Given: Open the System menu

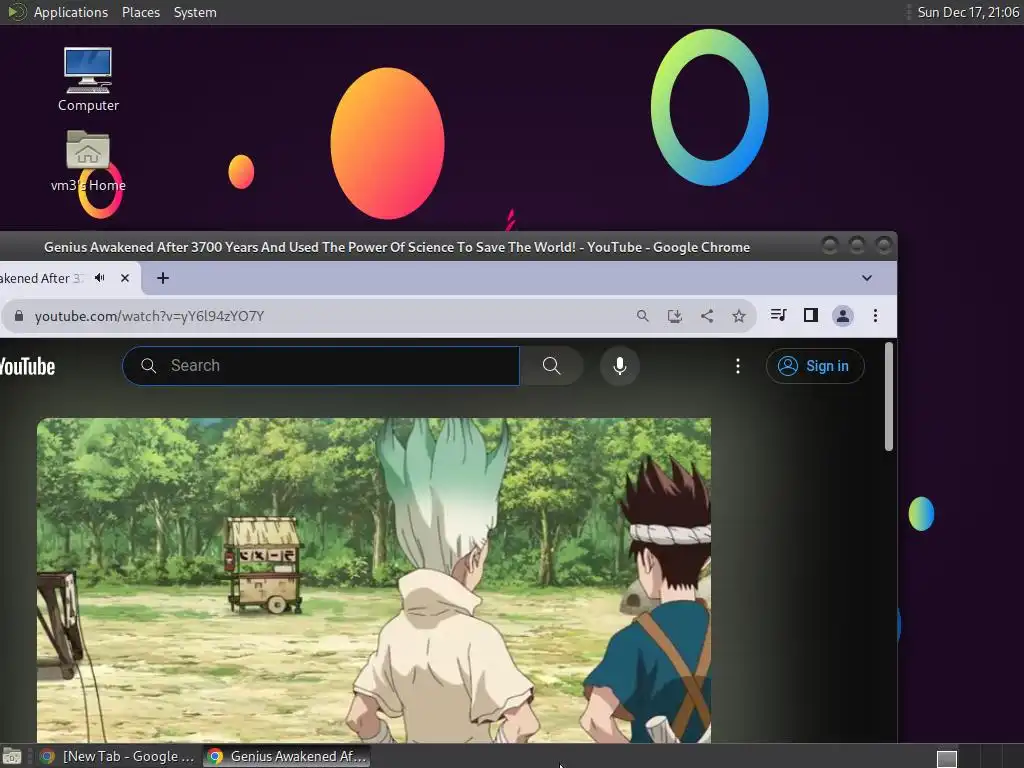Looking at the screenshot, I should 195,12.
